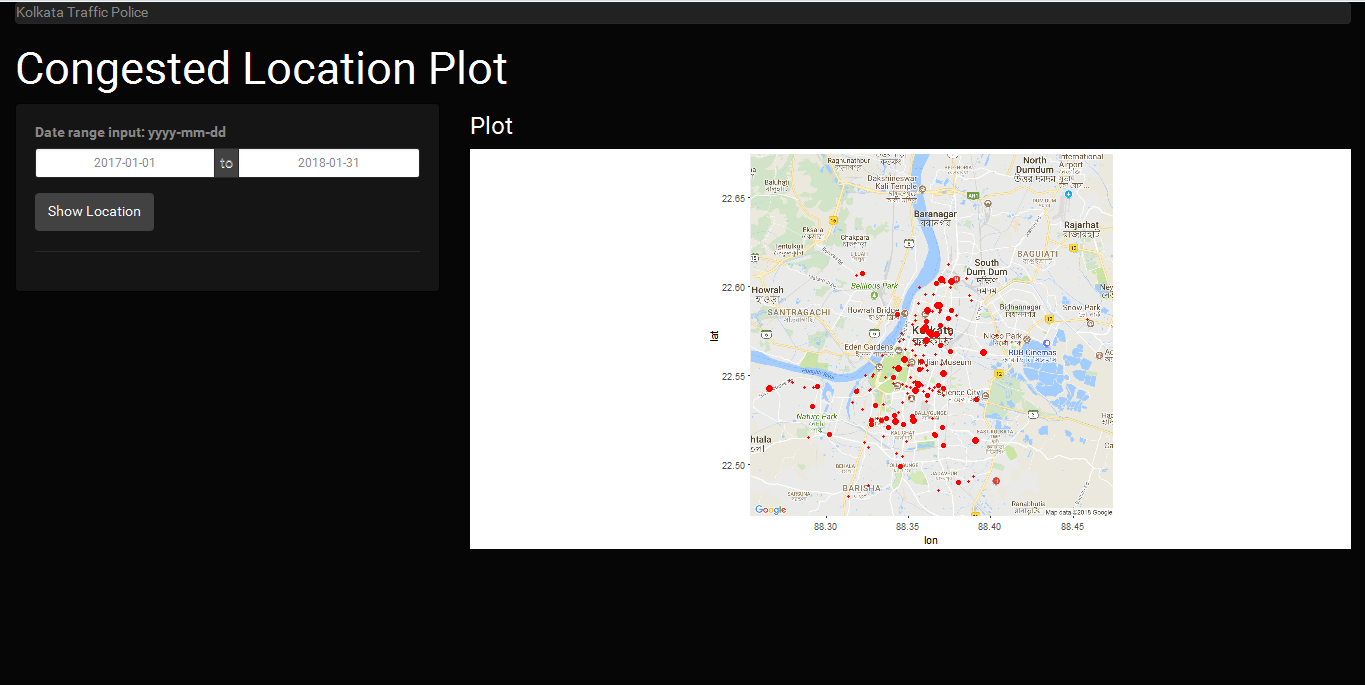Click the blue airport icon near International Airport

point(1069,193)
